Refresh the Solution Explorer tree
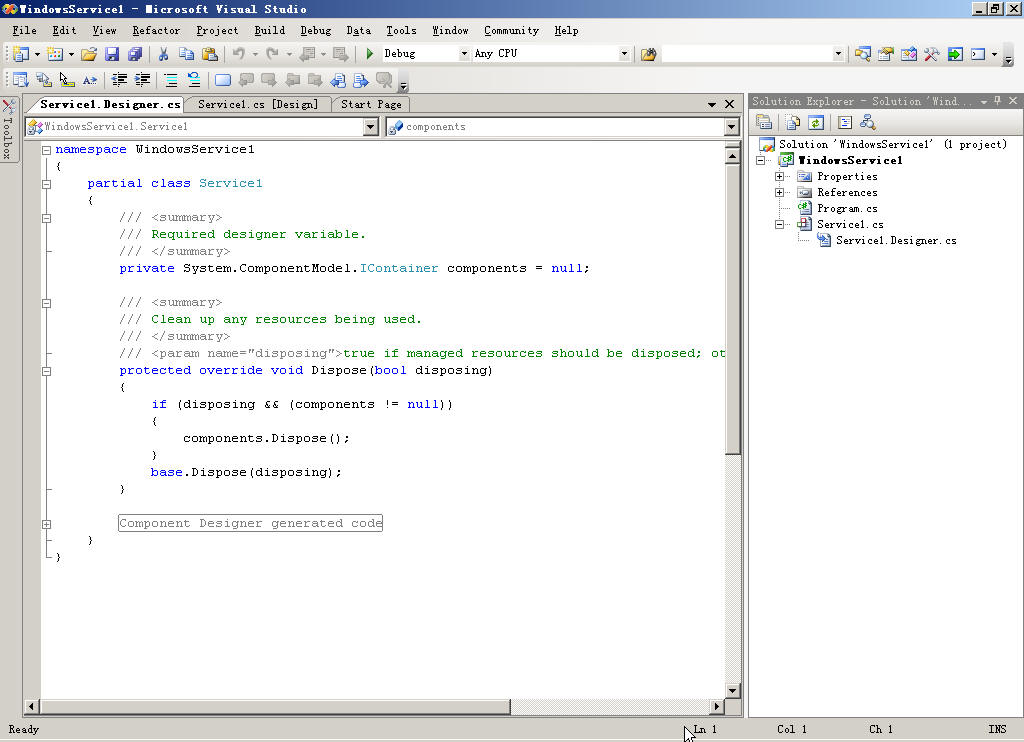 [816, 122]
